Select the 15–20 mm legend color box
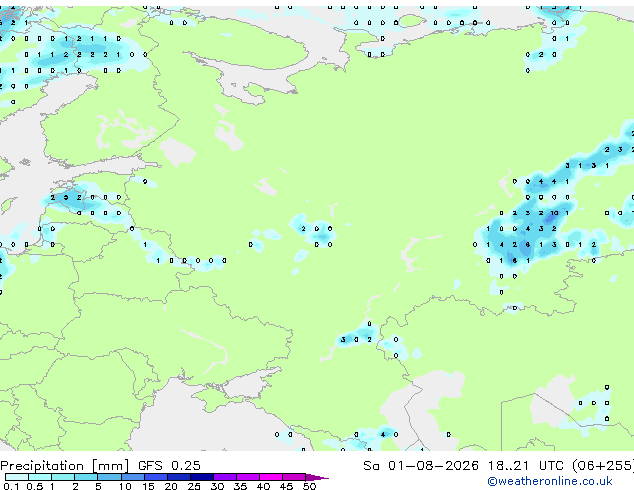The width and height of the screenshot is (634, 490). (x=156, y=477)
